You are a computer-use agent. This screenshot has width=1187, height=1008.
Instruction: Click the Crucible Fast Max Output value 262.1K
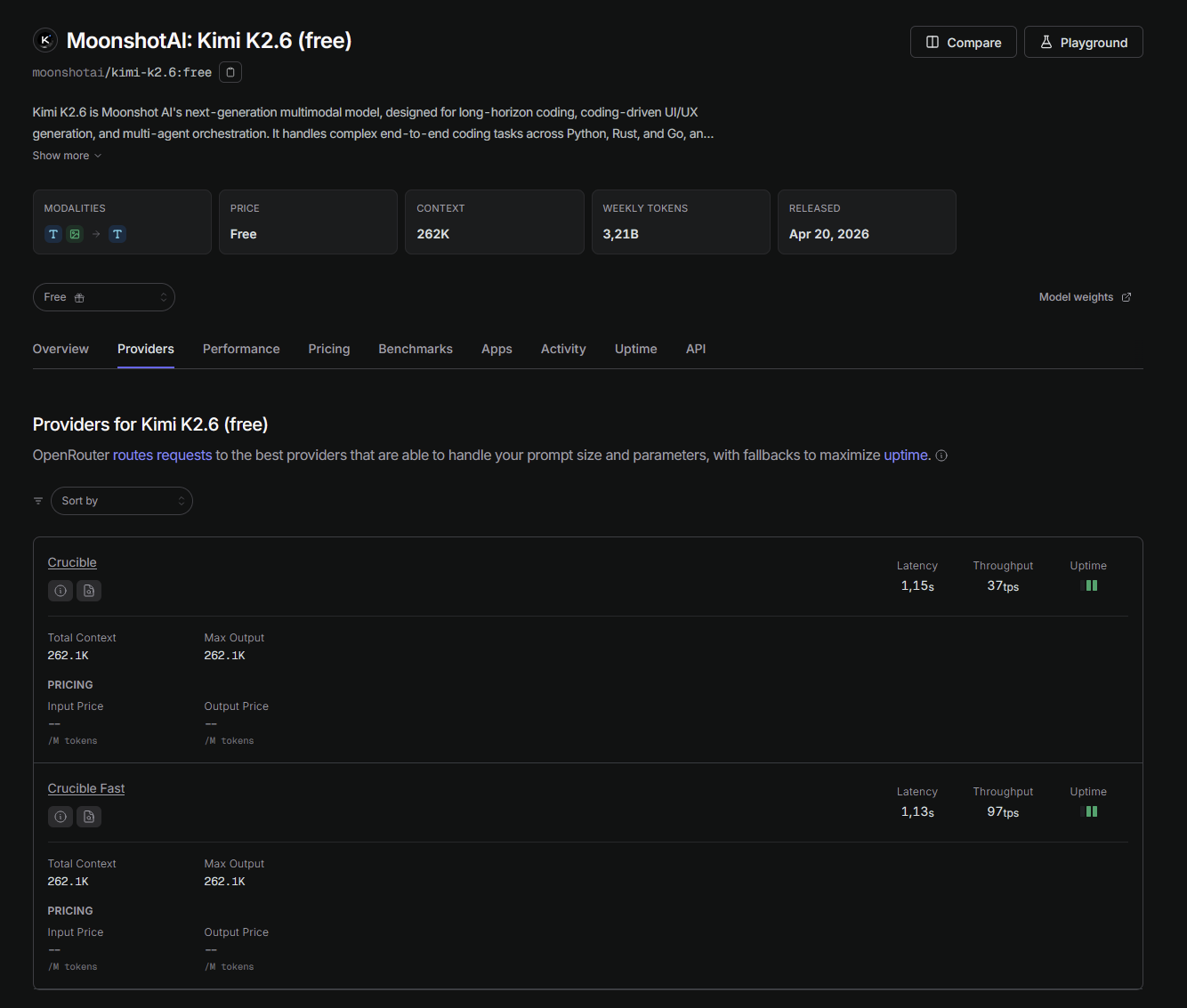pyautogui.click(x=225, y=882)
